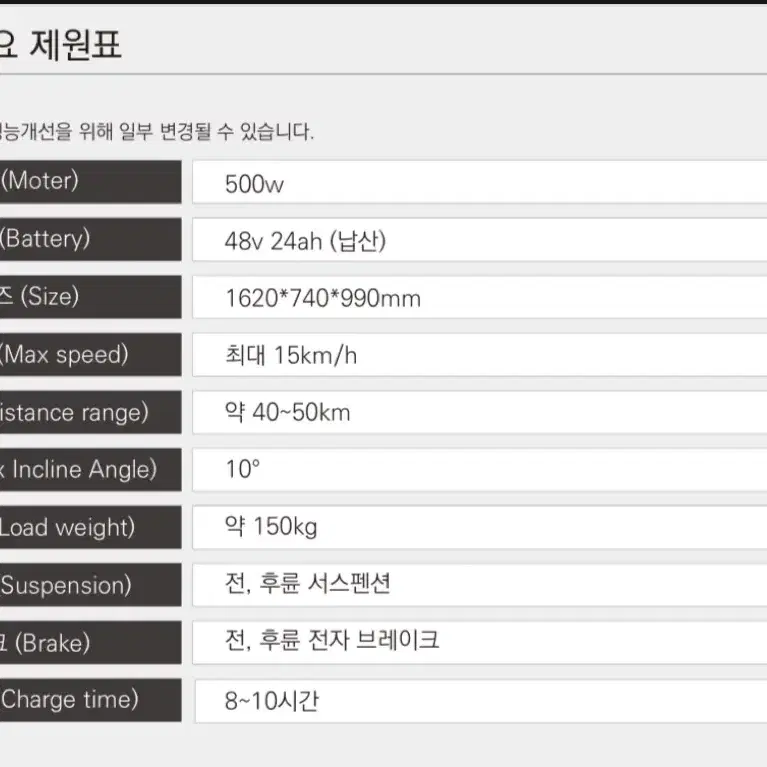
Task: Click the Load weight label cell
Action: tap(90, 527)
